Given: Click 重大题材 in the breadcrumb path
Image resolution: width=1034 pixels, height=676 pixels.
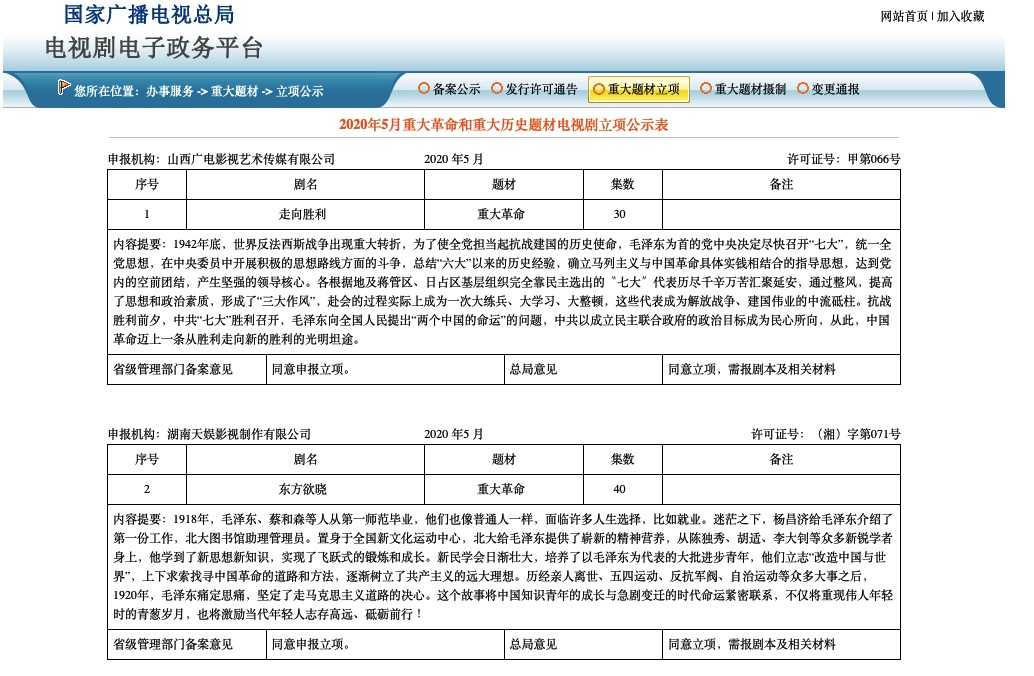Looking at the screenshot, I should pyautogui.click(x=234, y=91).
